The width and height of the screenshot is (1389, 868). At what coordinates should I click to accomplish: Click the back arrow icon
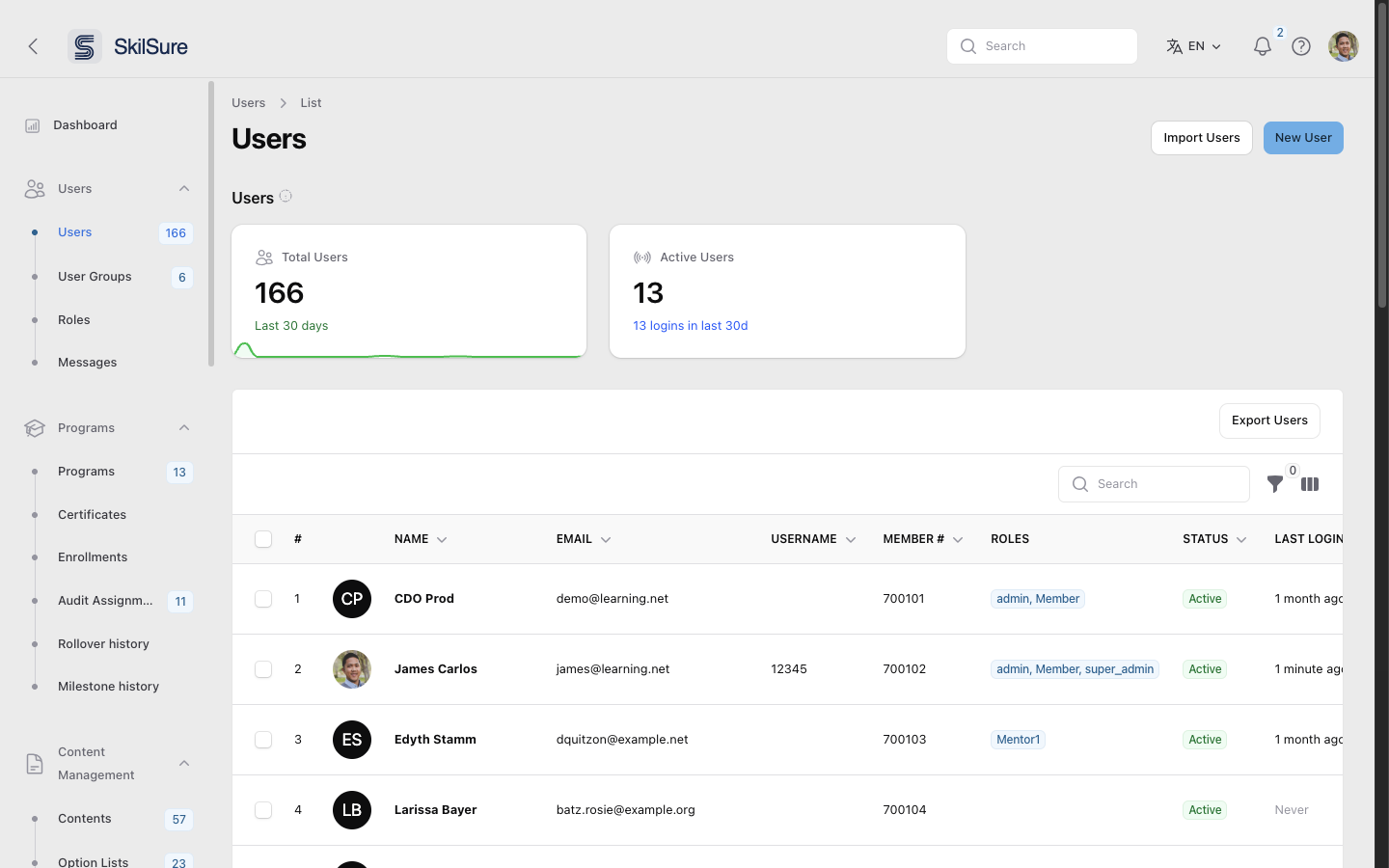33,46
